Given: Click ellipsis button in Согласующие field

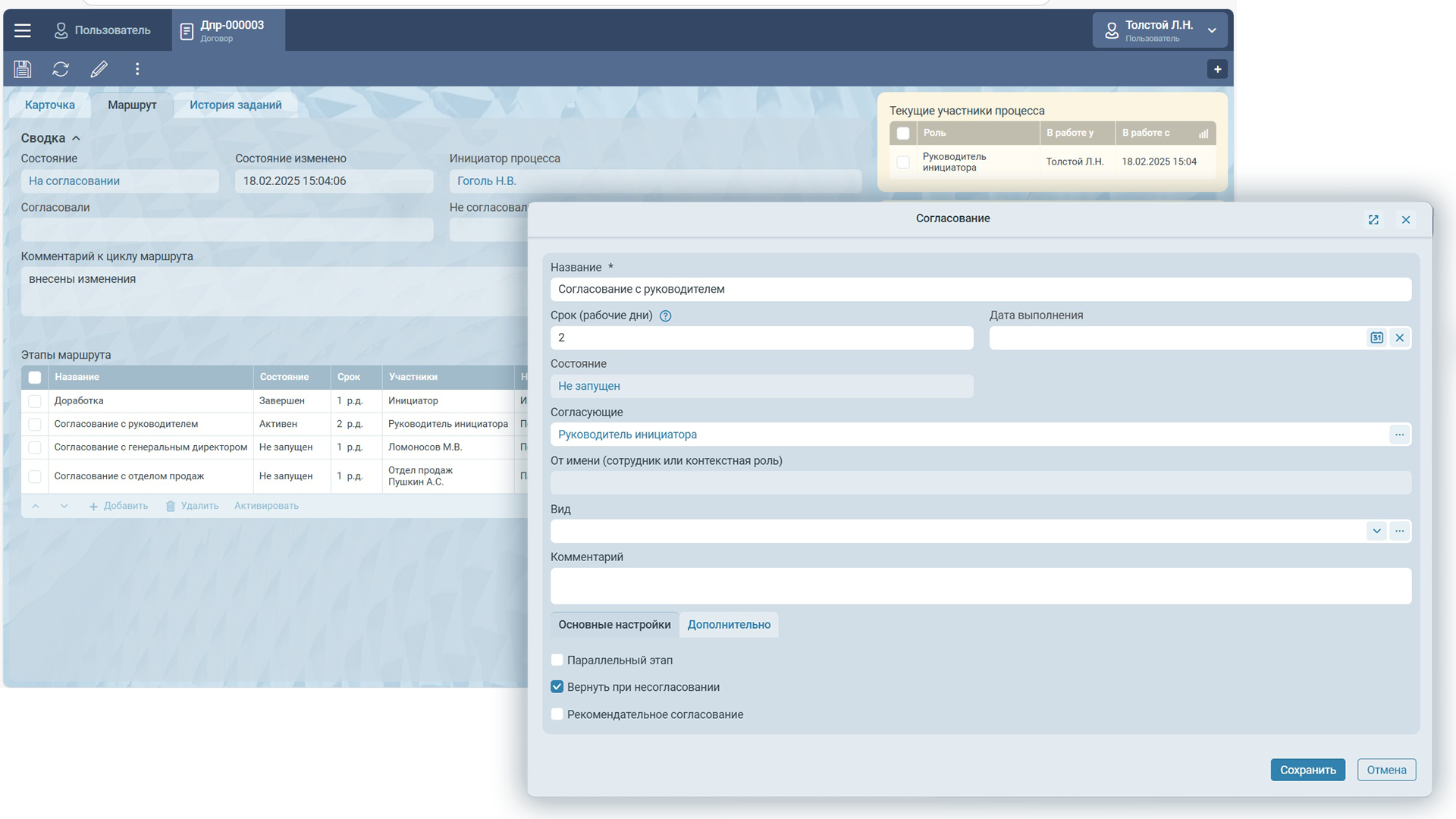Looking at the screenshot, I should (1399, 435).
